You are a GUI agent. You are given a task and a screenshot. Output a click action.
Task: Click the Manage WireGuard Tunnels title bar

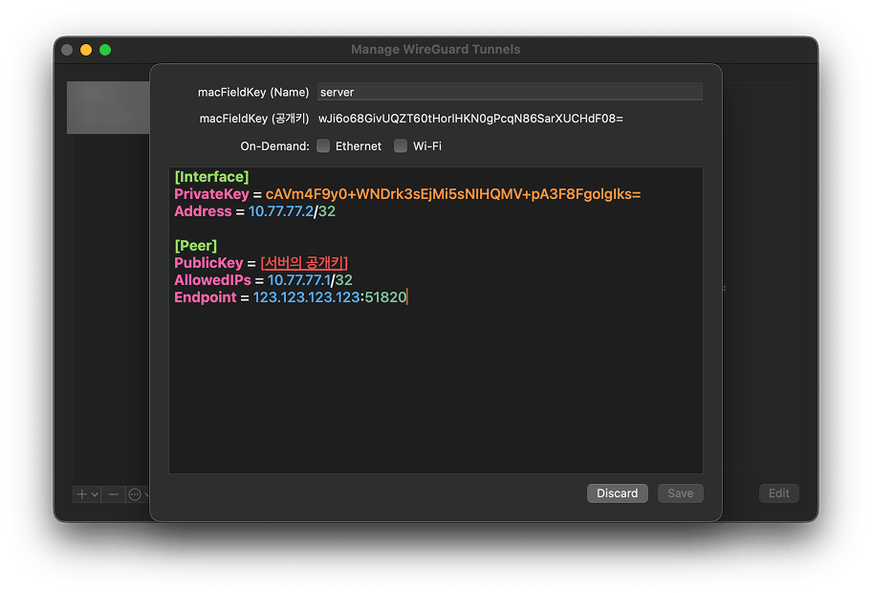[x=435, y=49]
